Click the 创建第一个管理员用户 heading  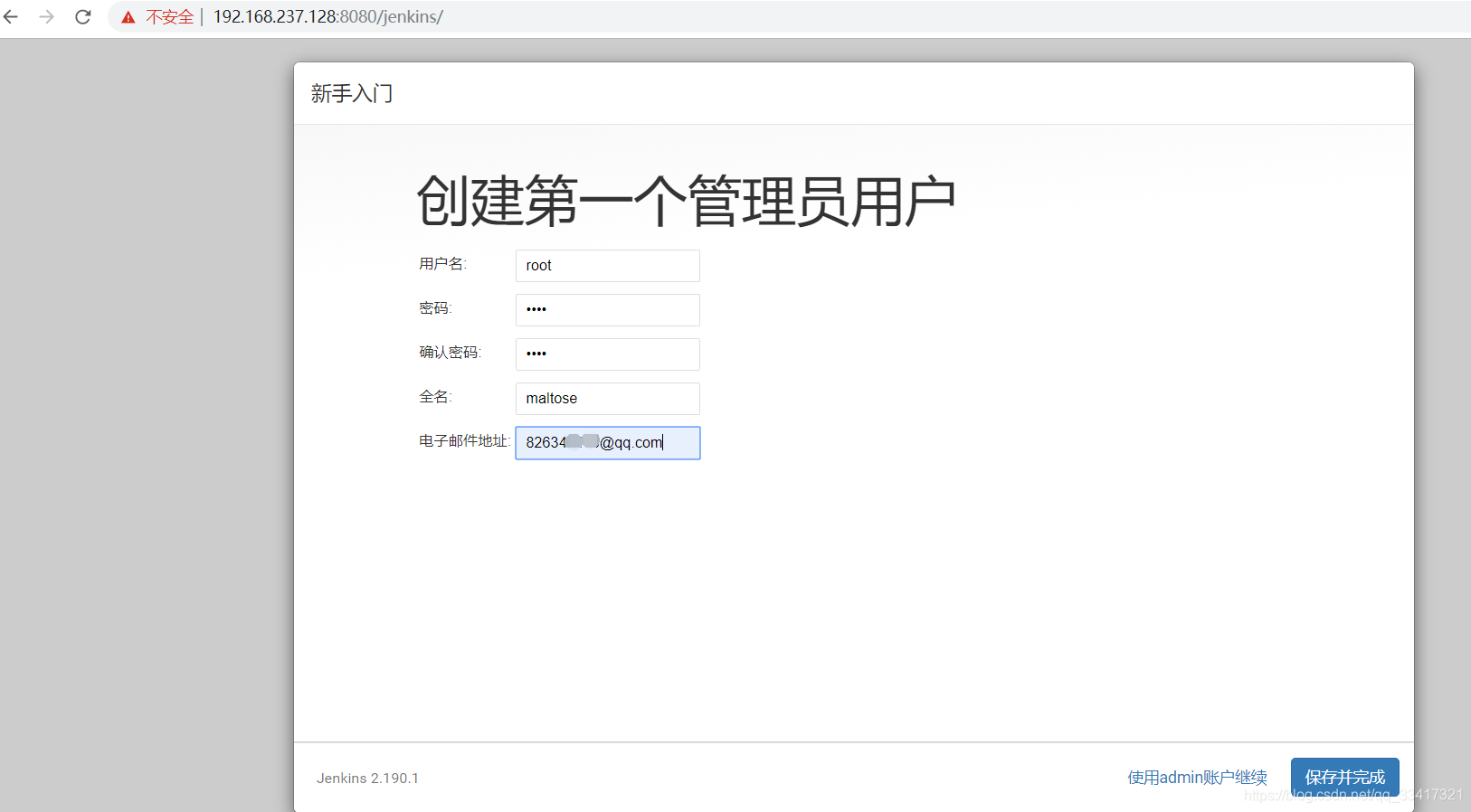point(686,201)
